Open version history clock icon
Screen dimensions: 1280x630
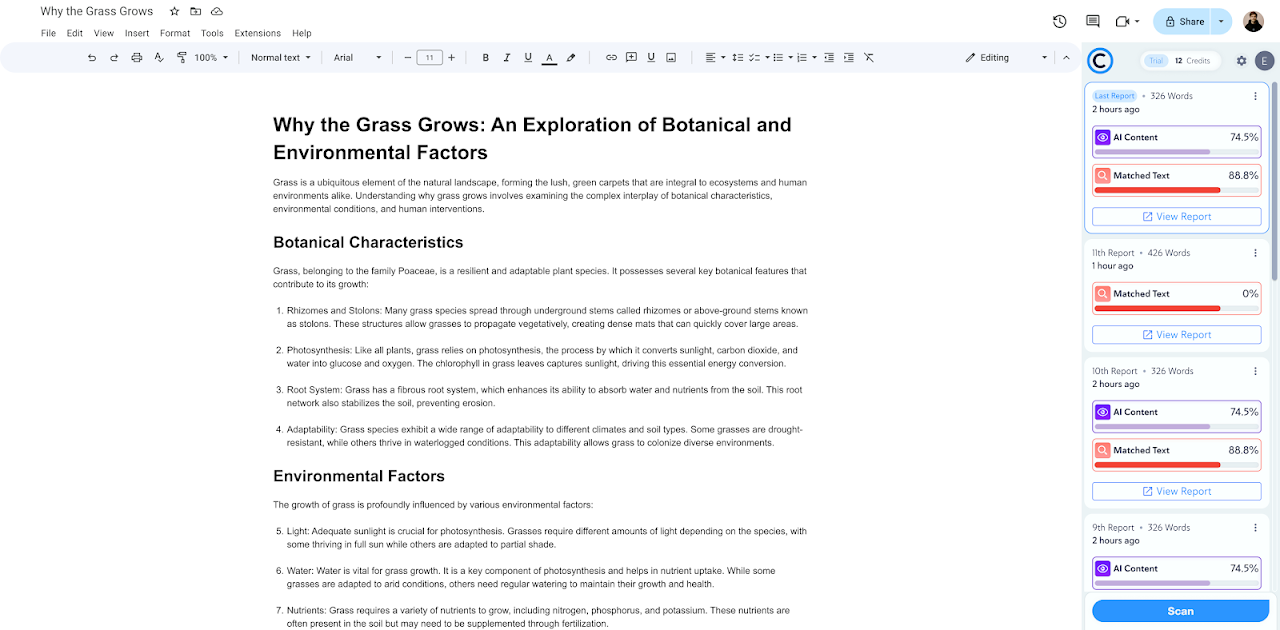(1060, 21)
